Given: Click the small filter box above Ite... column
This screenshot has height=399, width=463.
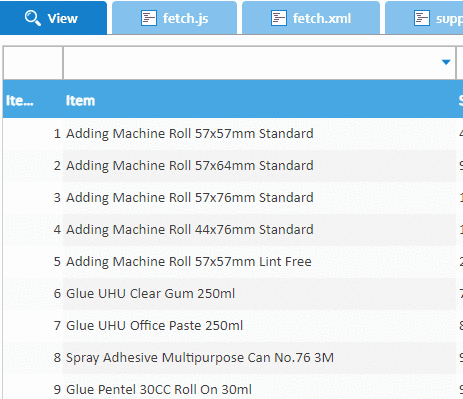Looking at the screenshot, I should click(x=33, y=63).
